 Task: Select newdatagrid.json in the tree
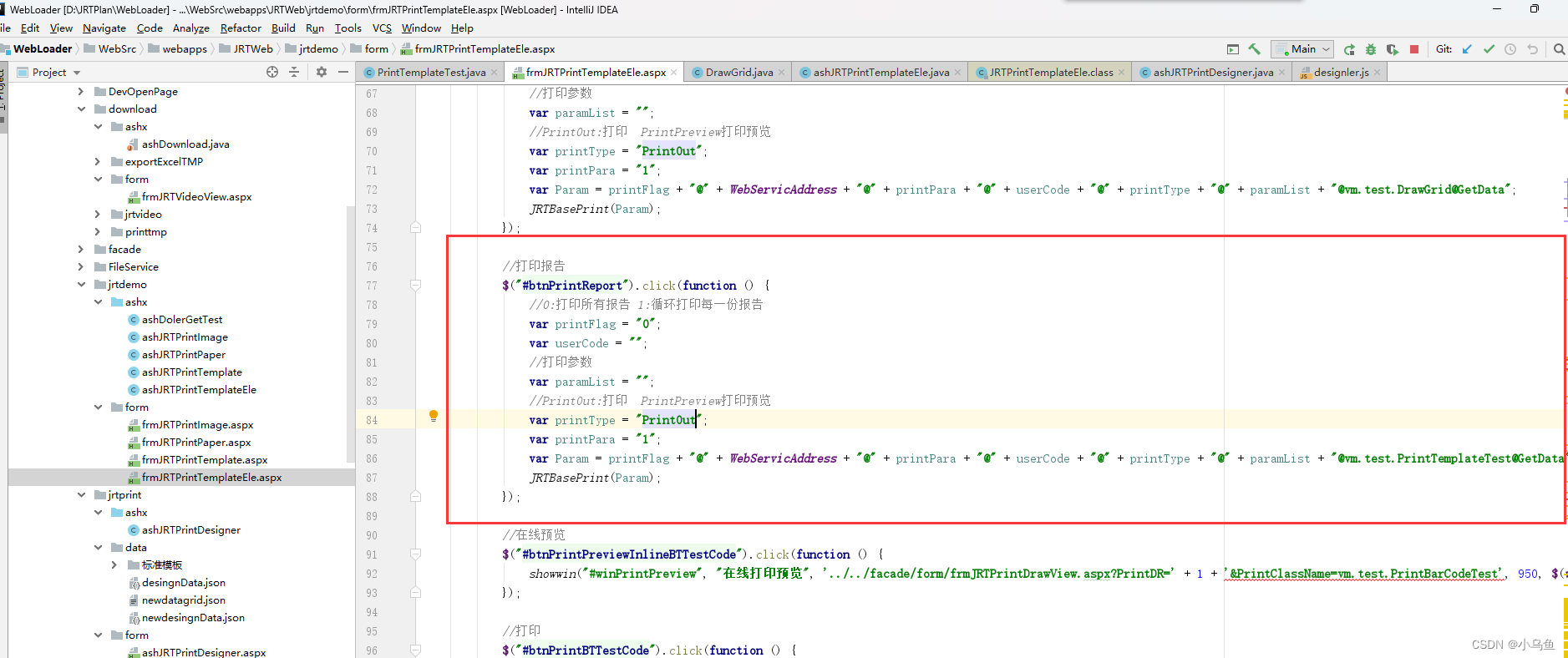184,600
